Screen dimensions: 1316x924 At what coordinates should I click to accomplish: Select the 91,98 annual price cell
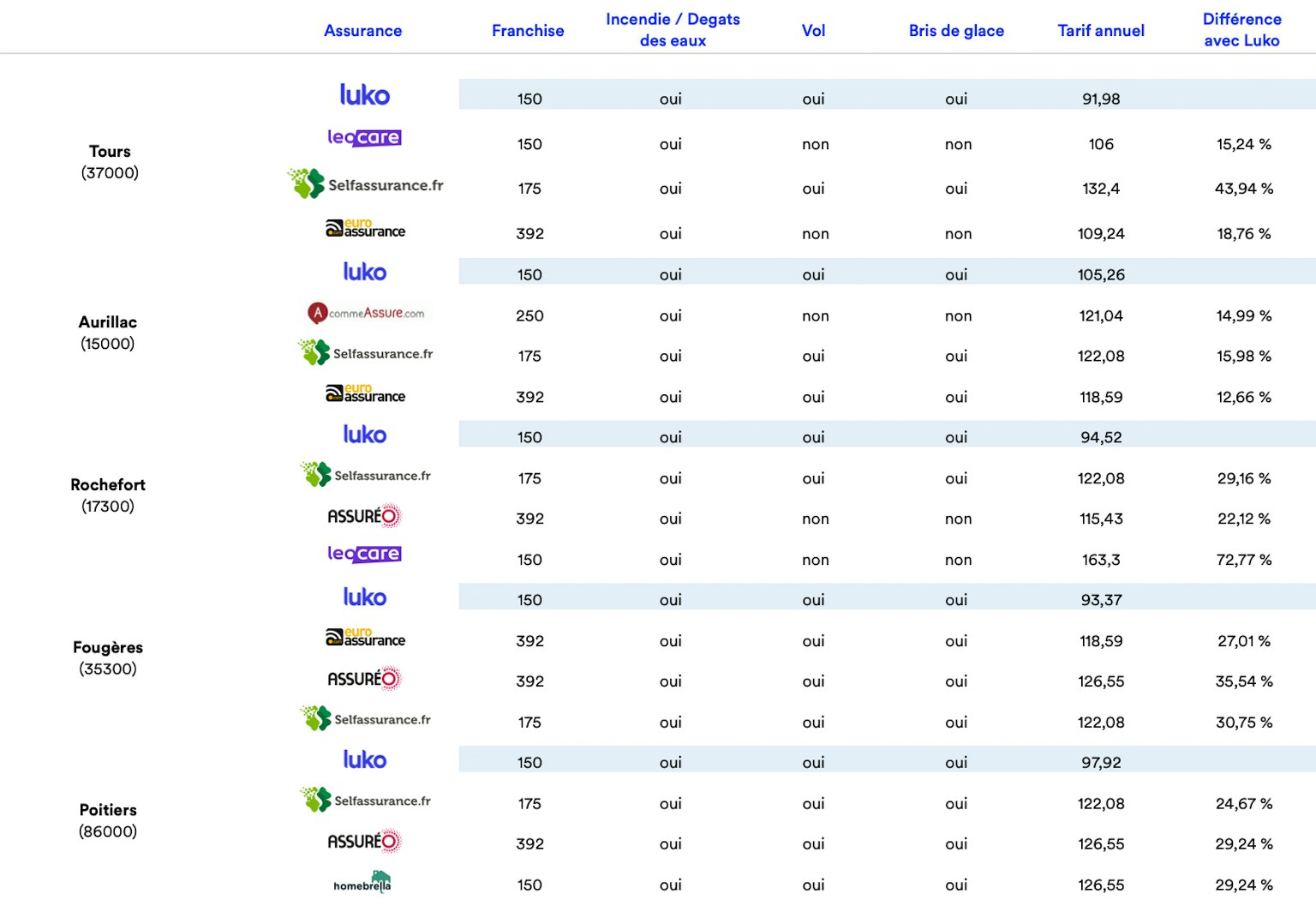coord(1101,99)
